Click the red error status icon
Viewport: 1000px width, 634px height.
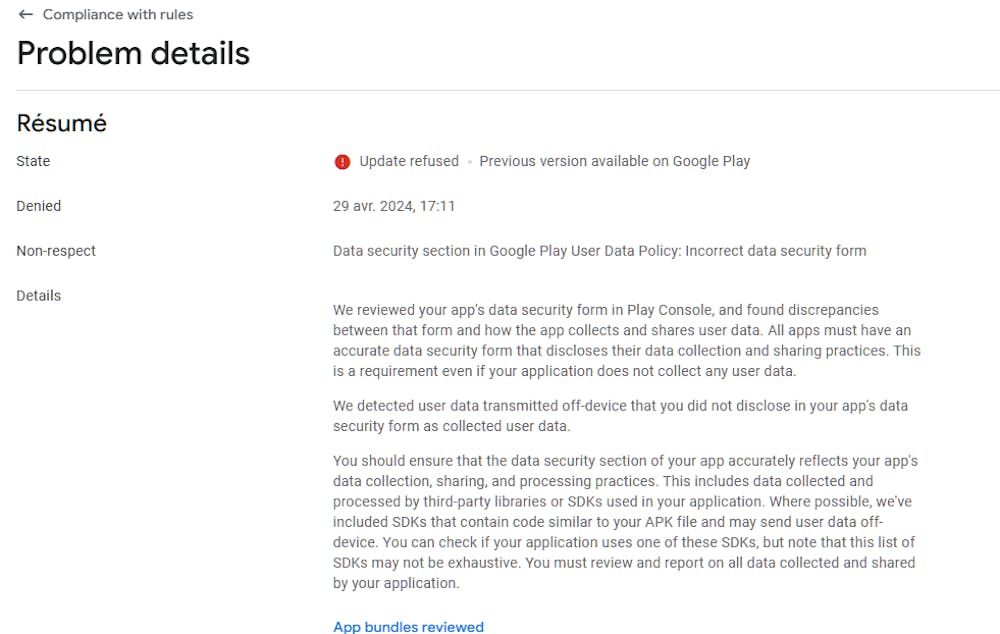tap(342, 162)
